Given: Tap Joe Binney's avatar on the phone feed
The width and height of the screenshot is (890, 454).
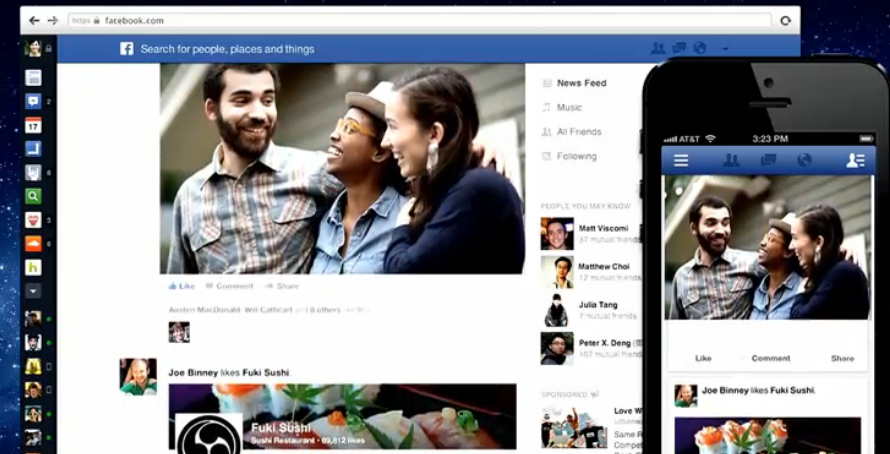Looking at the screenshot, I should pyautogui.click(x=686, y=396).
